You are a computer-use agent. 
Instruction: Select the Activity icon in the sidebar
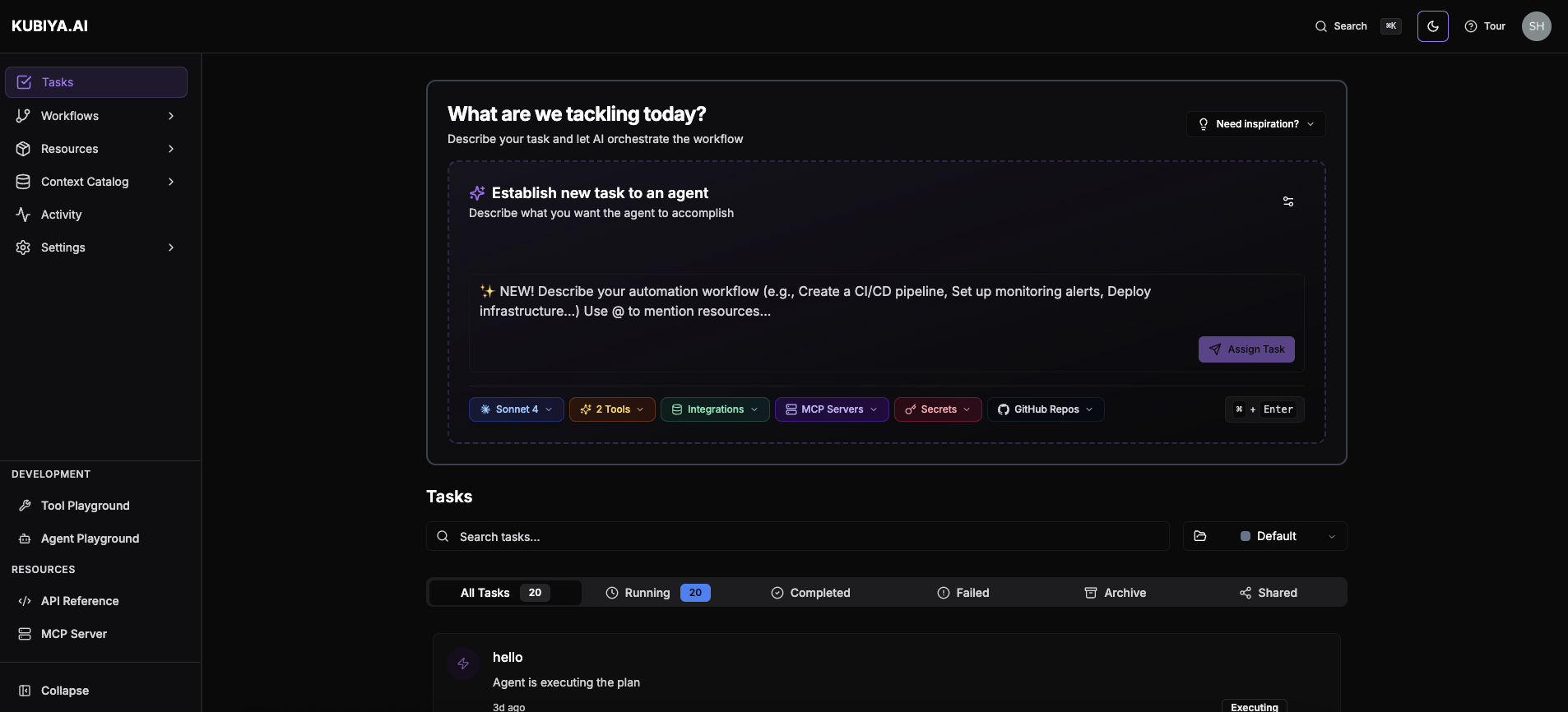(22, 215)
